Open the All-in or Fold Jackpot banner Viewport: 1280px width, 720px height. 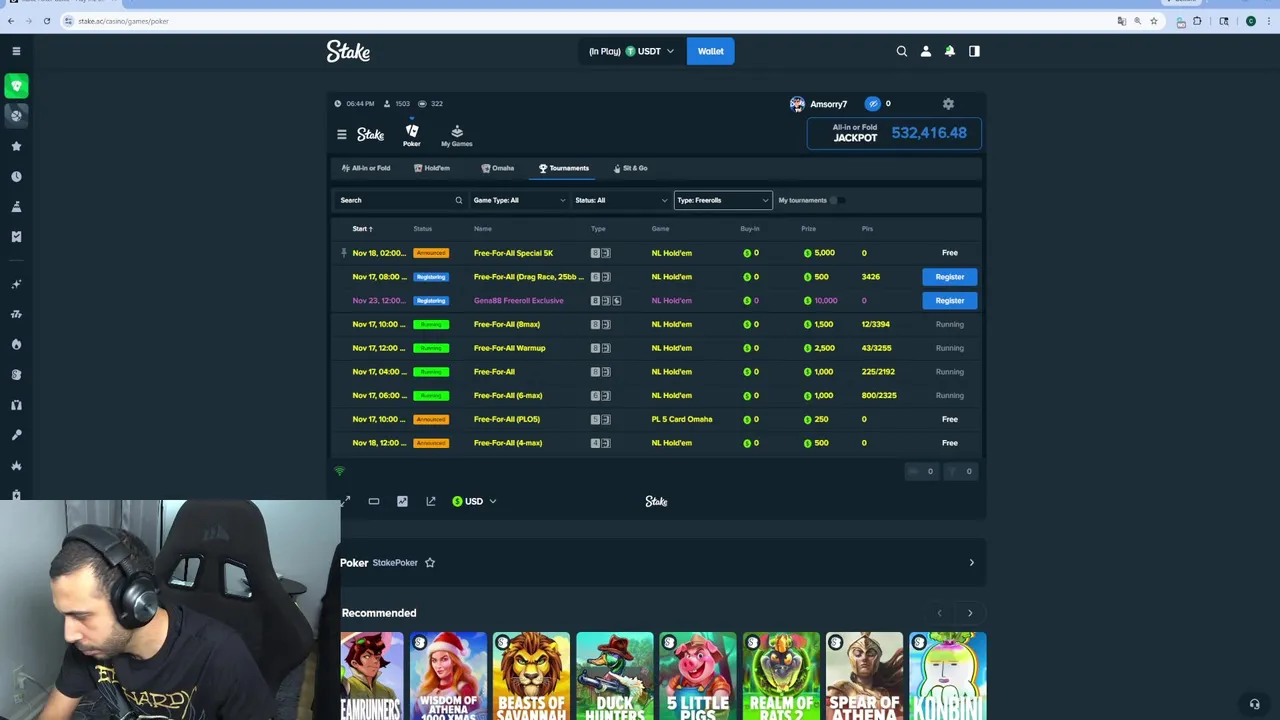pos(894,133)
